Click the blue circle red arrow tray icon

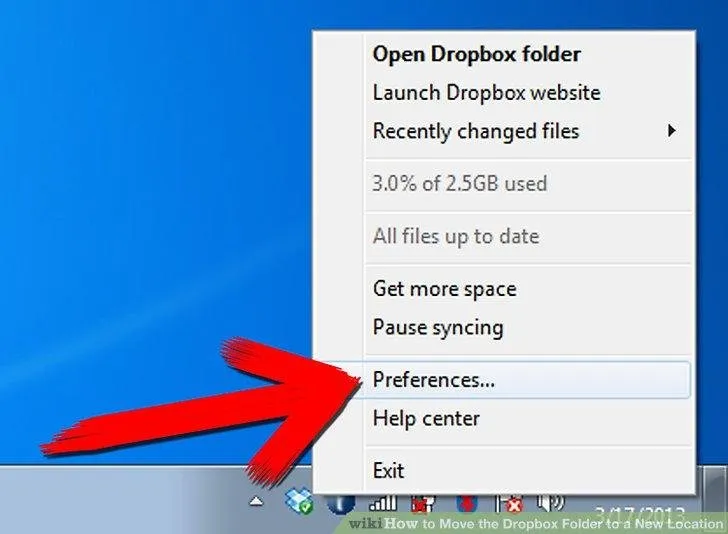click(x=467, y=504)
